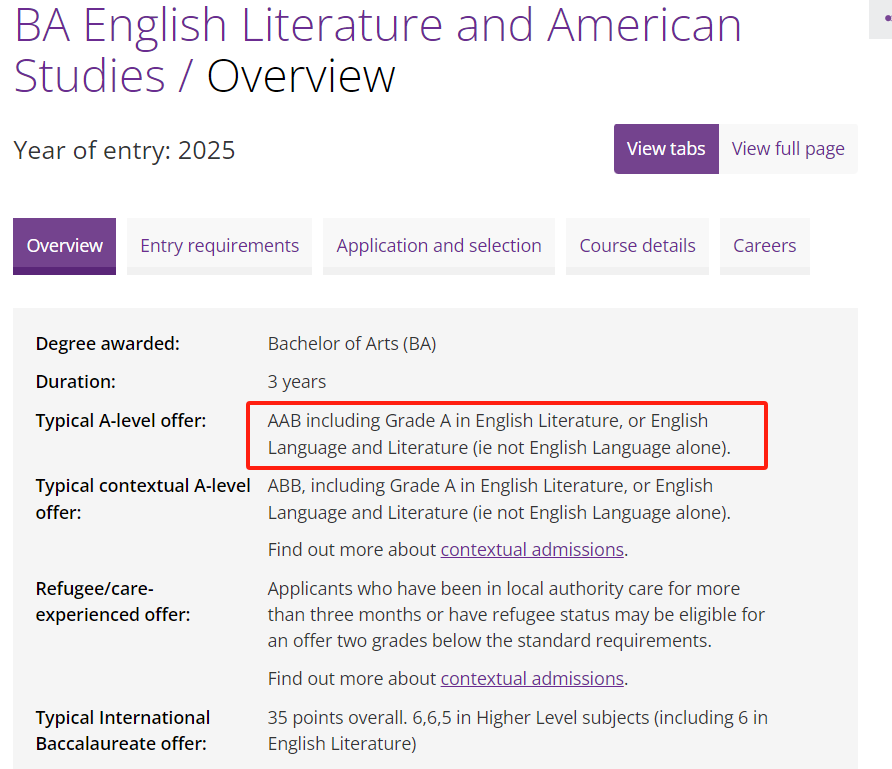892x769 pixels.
Task: Click the 'Year of entry: 2025' text
Action: (x=124, y=151)
